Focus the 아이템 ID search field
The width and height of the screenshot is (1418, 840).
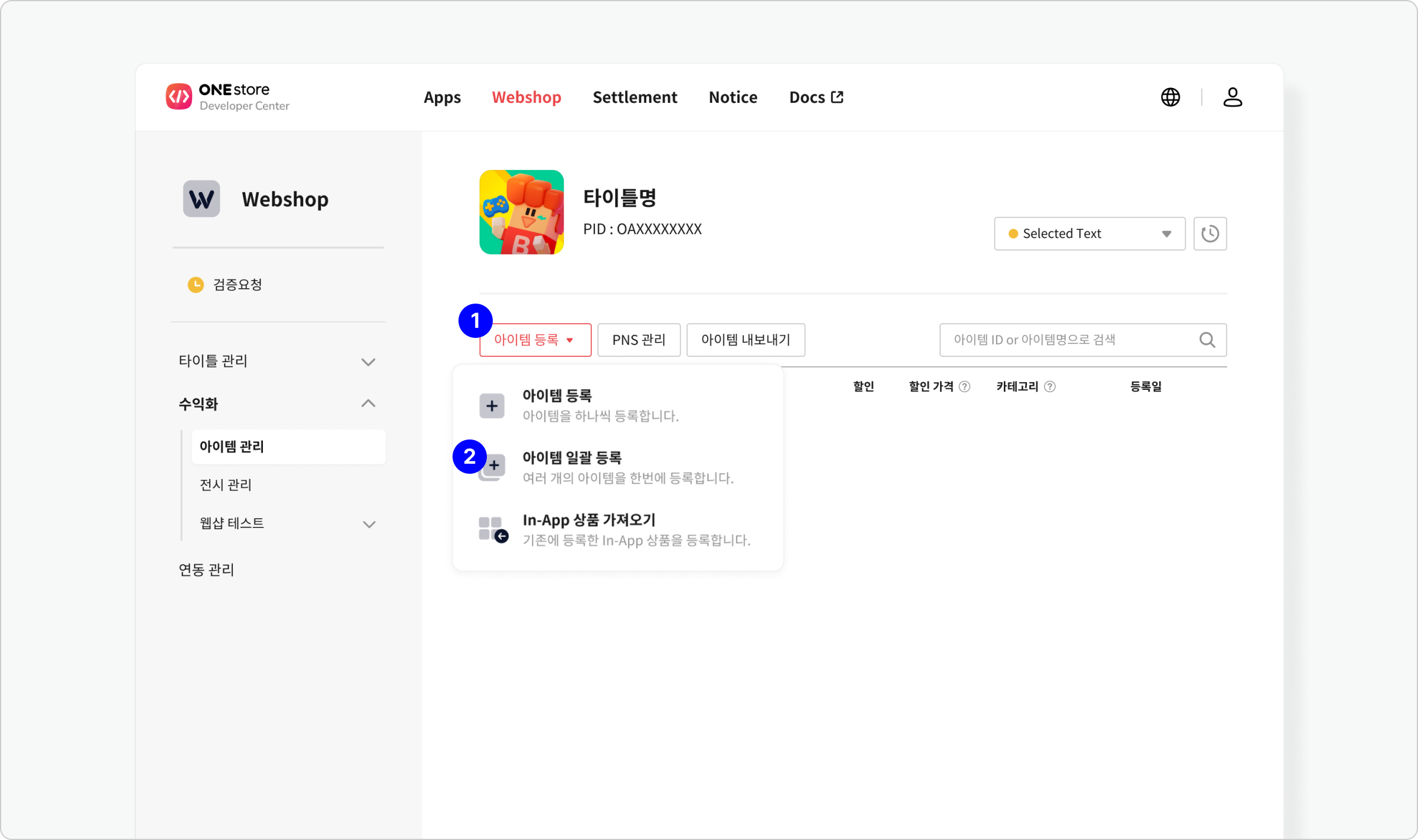pyautogui.click(x=1063, y=340)
